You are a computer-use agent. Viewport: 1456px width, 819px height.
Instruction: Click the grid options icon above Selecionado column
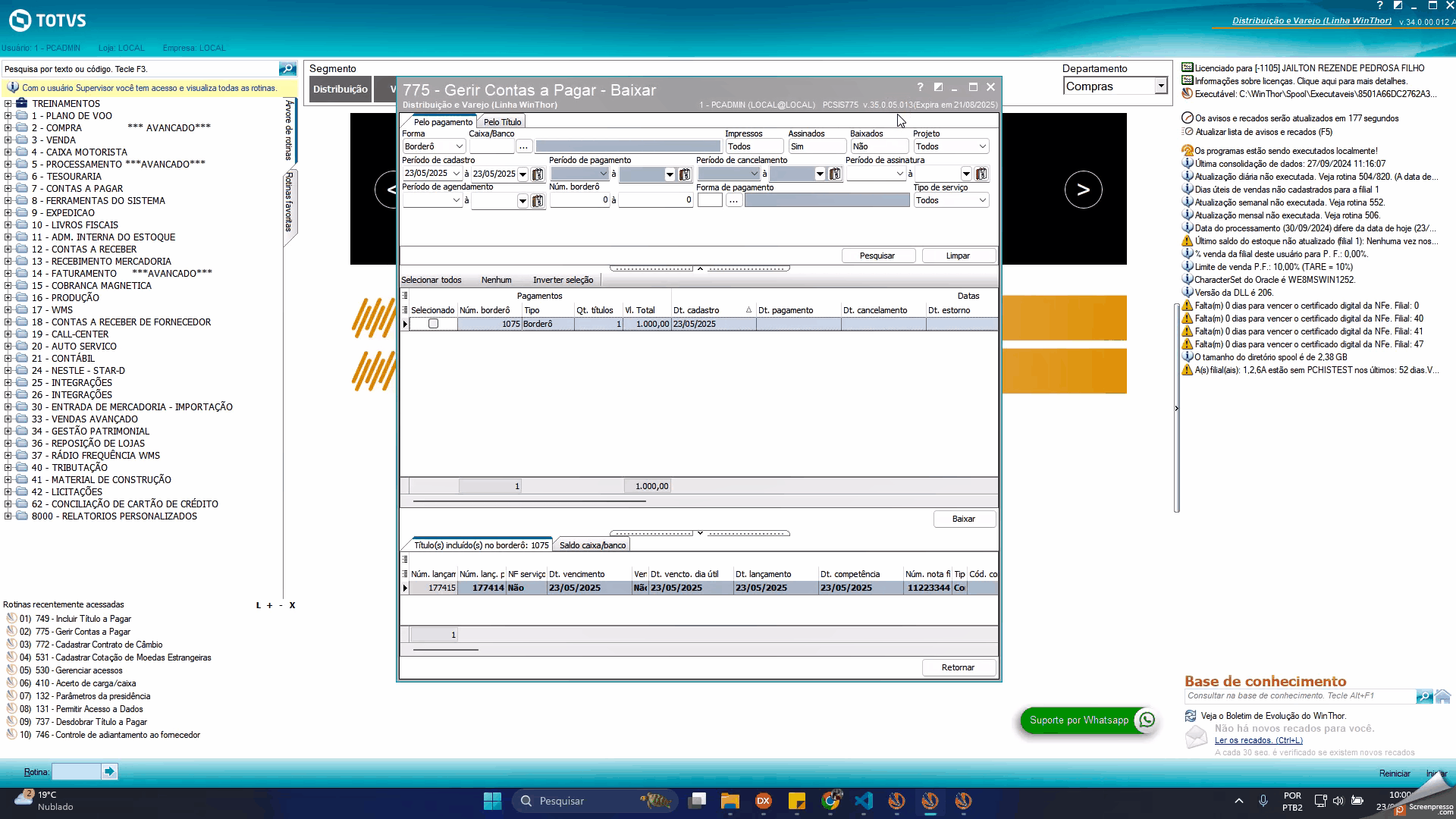405,296
